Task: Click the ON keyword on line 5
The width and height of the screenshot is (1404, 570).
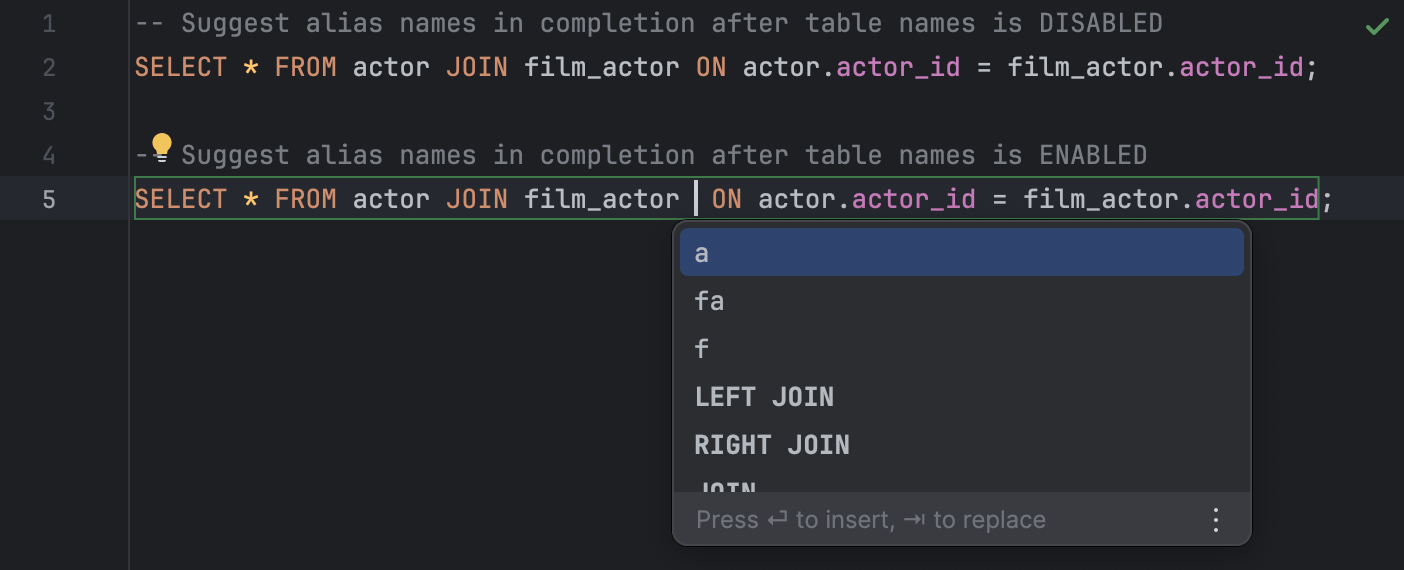Action: point(726,199)
